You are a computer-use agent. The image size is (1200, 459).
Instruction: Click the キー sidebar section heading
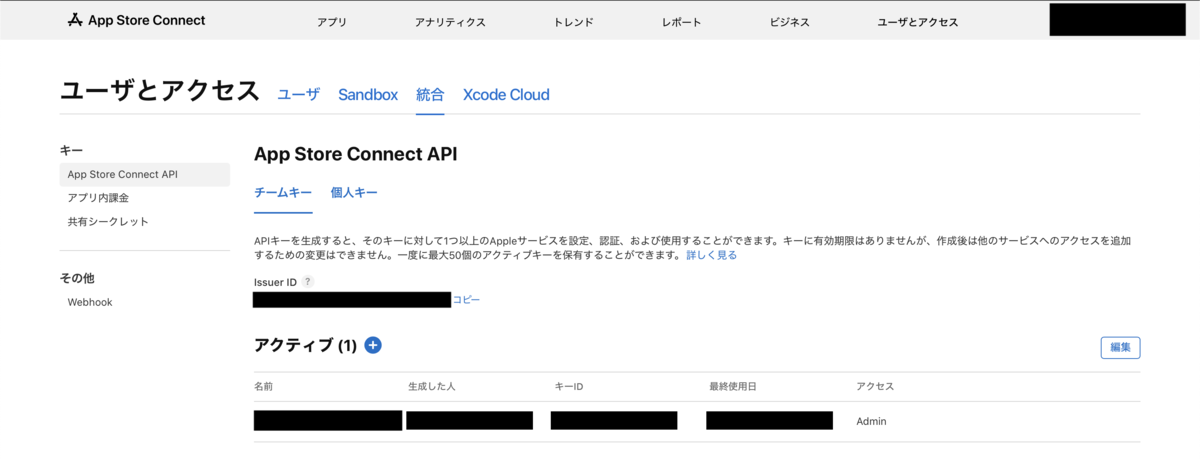pos(71,150)
